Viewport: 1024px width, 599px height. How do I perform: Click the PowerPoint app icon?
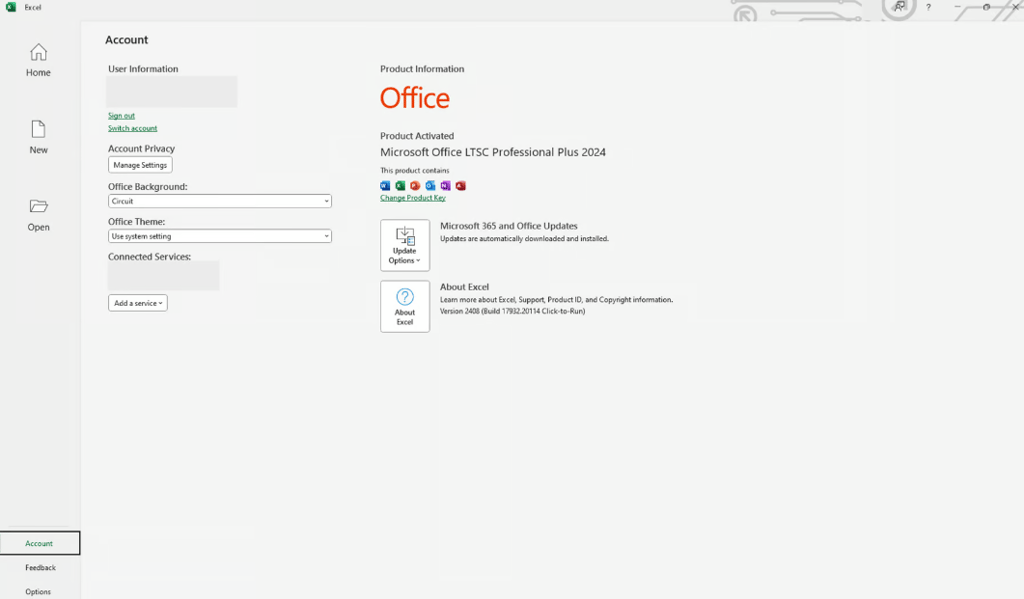click(415, 186)
